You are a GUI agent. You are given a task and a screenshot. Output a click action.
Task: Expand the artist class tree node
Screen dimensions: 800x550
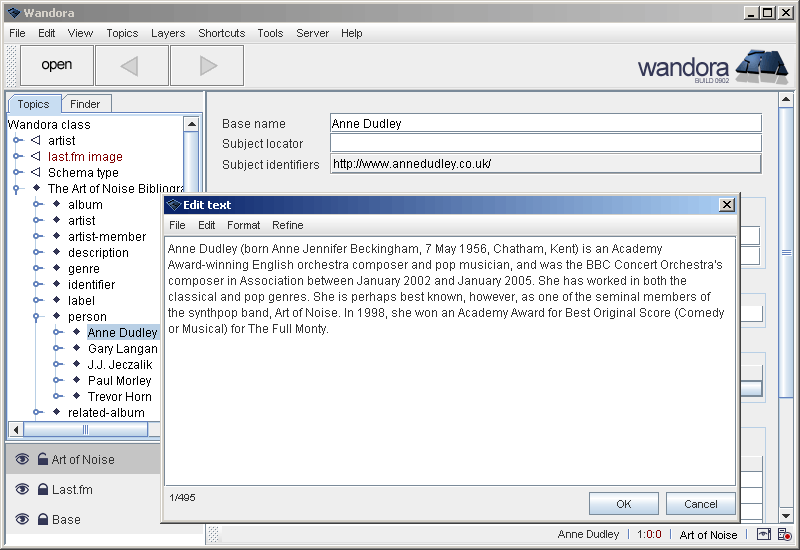coord(17,141)
